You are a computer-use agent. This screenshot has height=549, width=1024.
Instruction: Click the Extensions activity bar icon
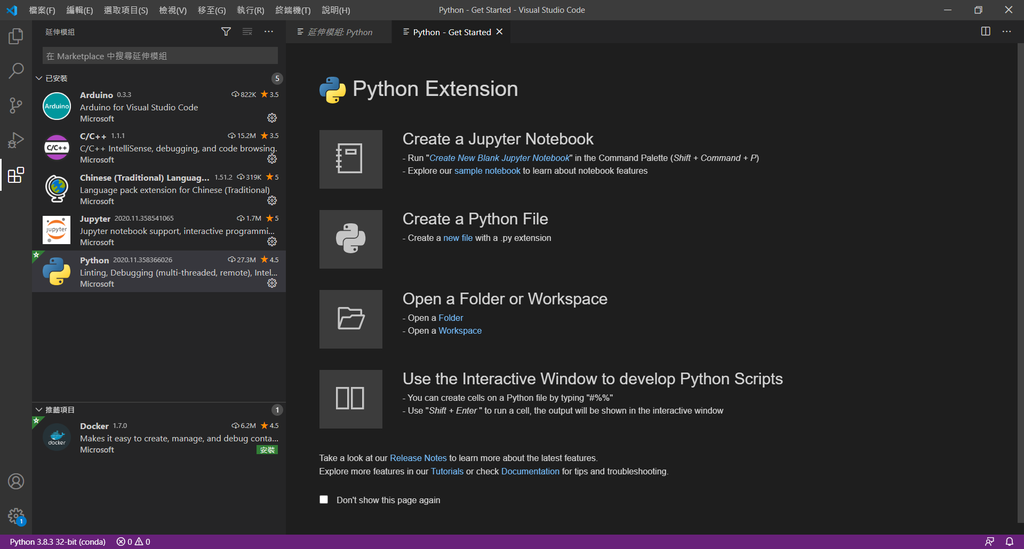[16, 175]
